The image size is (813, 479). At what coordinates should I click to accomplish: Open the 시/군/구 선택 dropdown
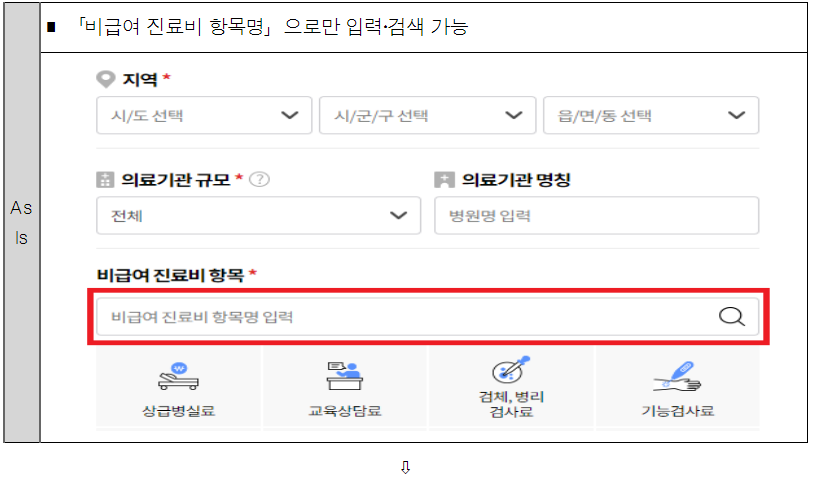pos(427,115)
